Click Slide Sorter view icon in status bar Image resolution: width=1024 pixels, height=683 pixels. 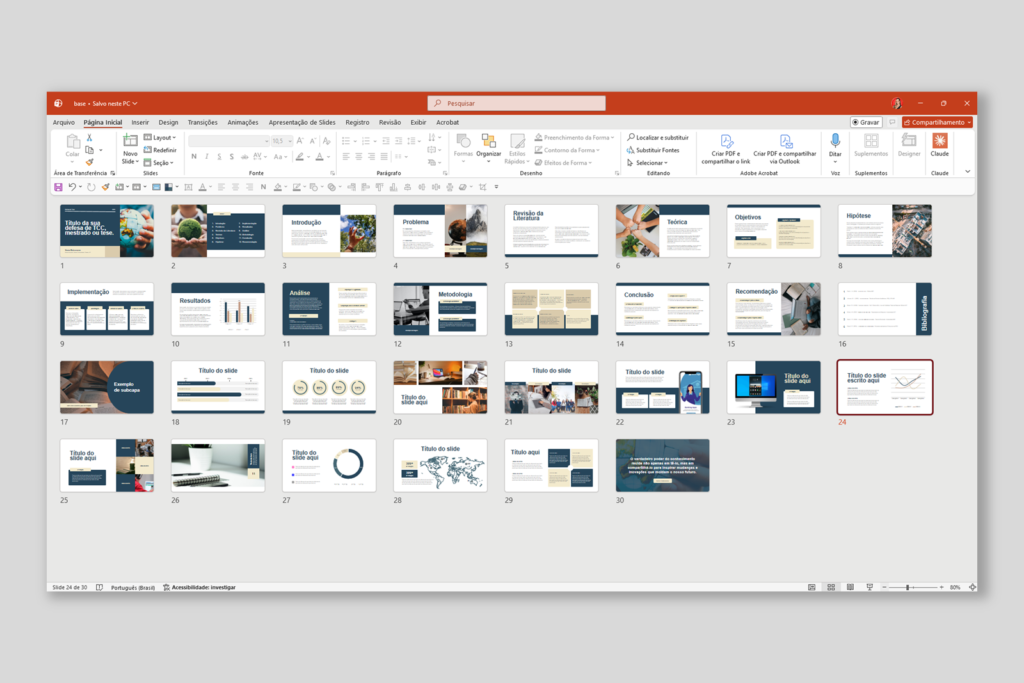[831, 587]
